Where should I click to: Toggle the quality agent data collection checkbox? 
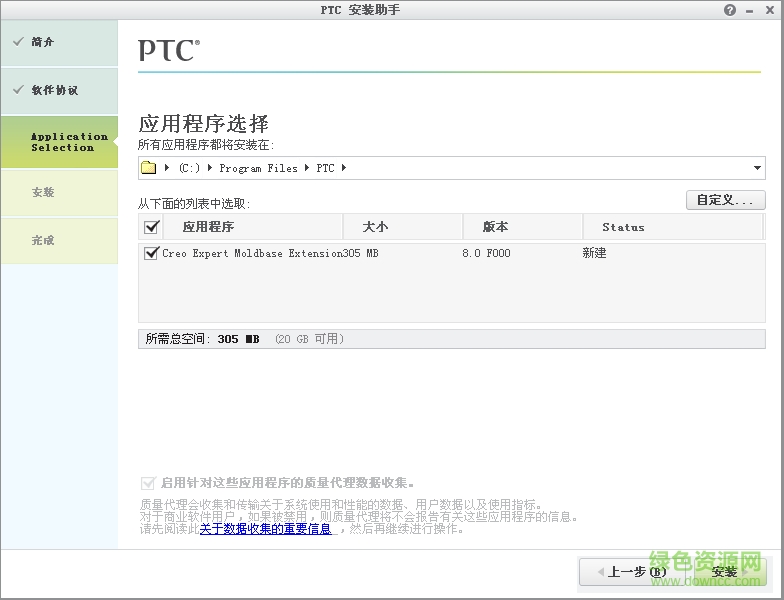[149, 482]
